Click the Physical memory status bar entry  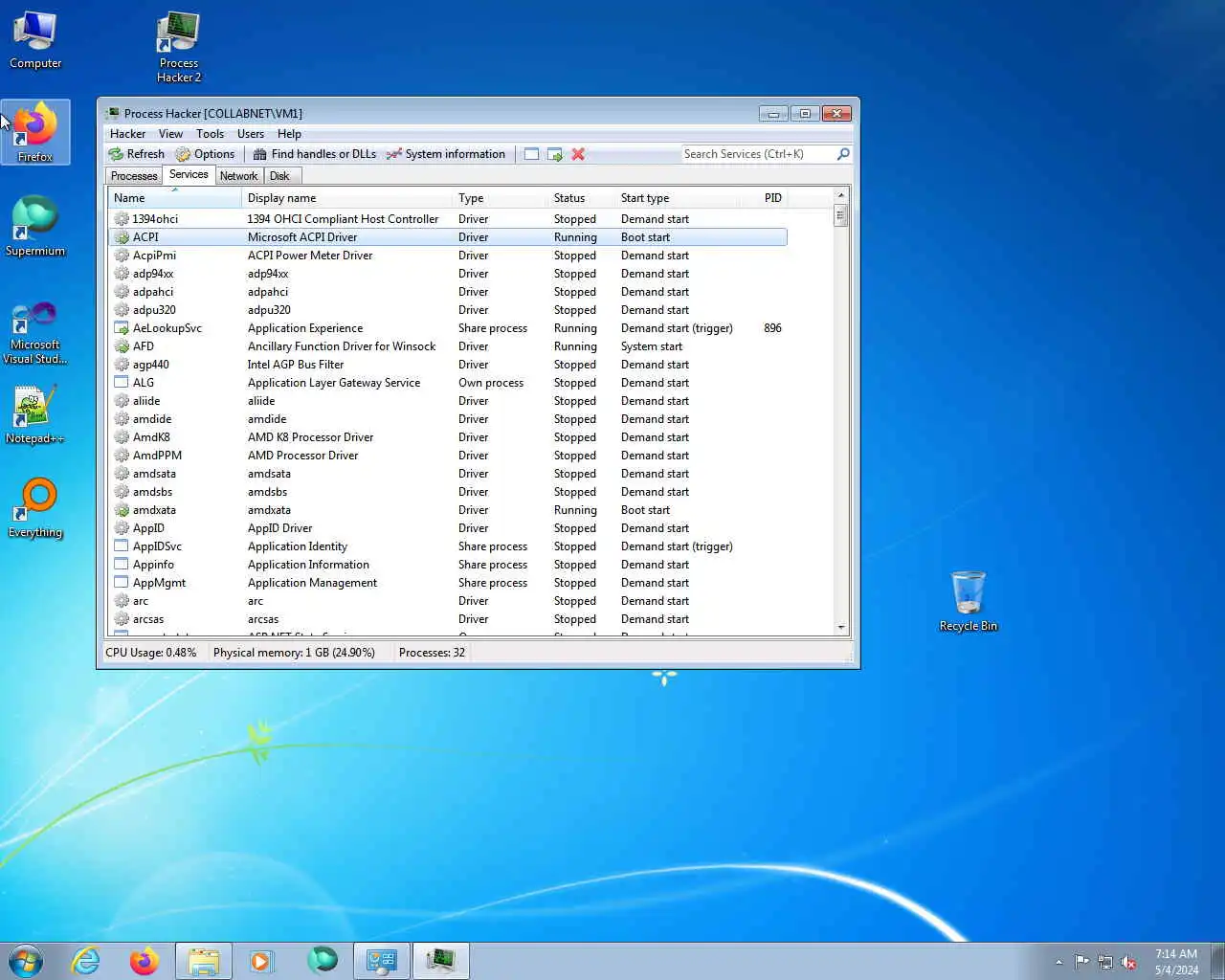tap(294, 653)
